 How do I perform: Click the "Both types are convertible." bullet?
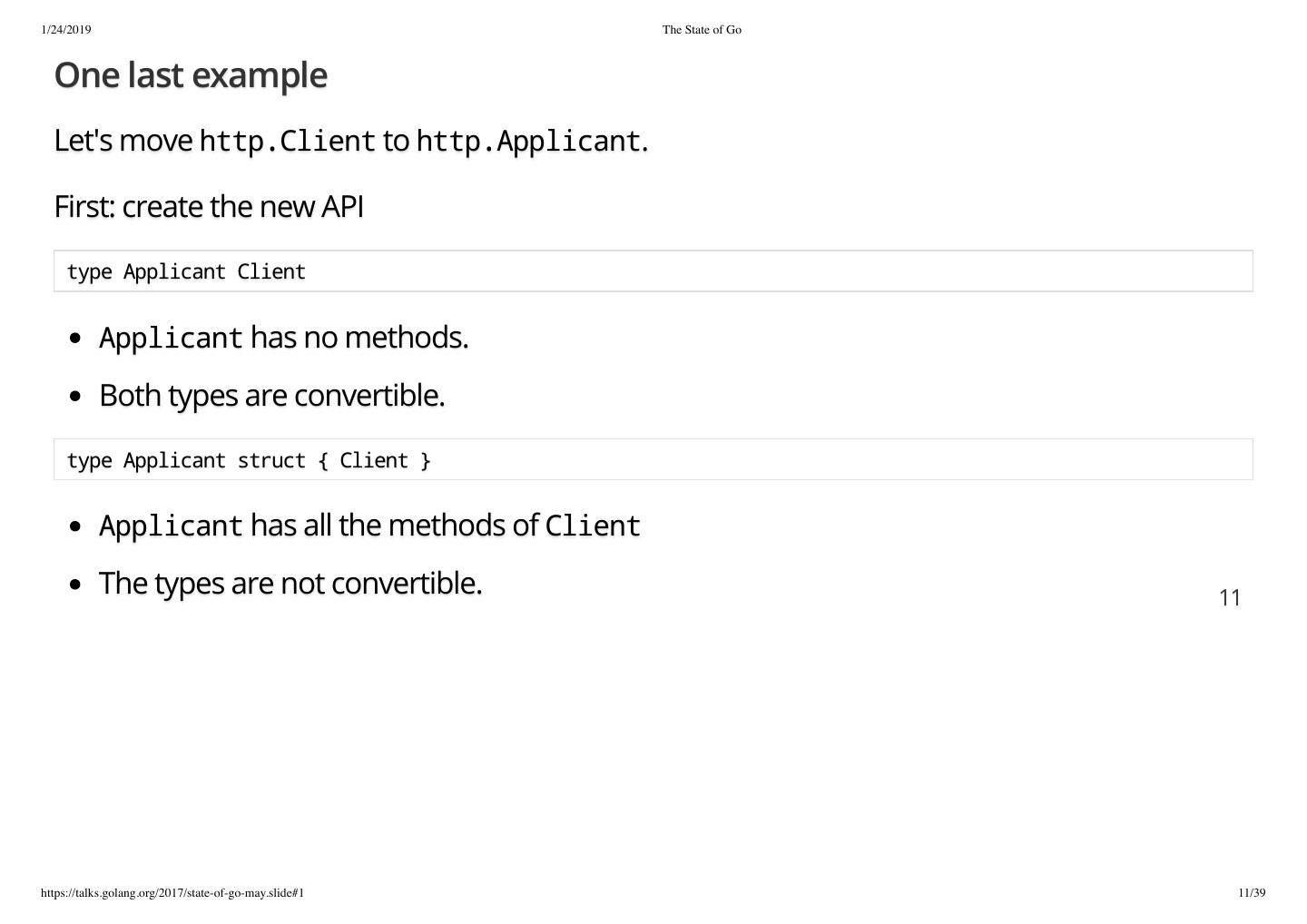click(x=271, y=396)
